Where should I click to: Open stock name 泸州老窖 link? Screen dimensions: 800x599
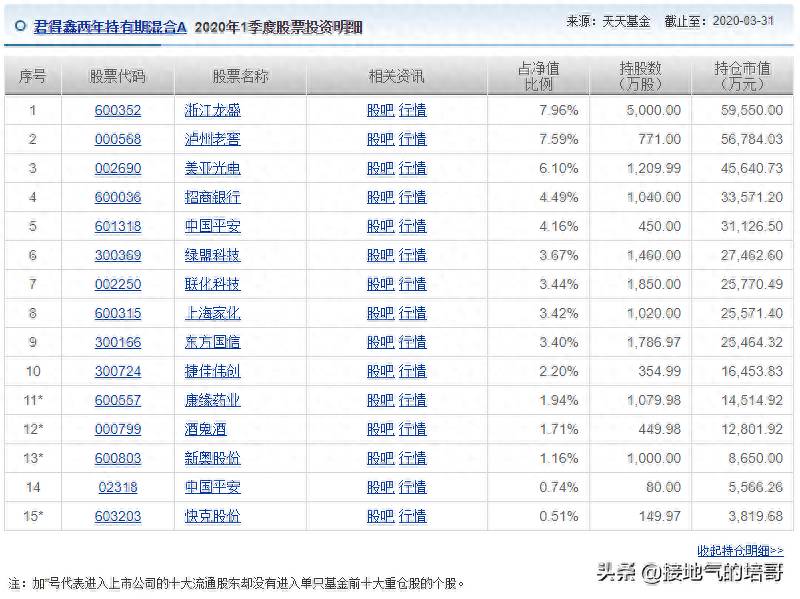coord(212,139)
